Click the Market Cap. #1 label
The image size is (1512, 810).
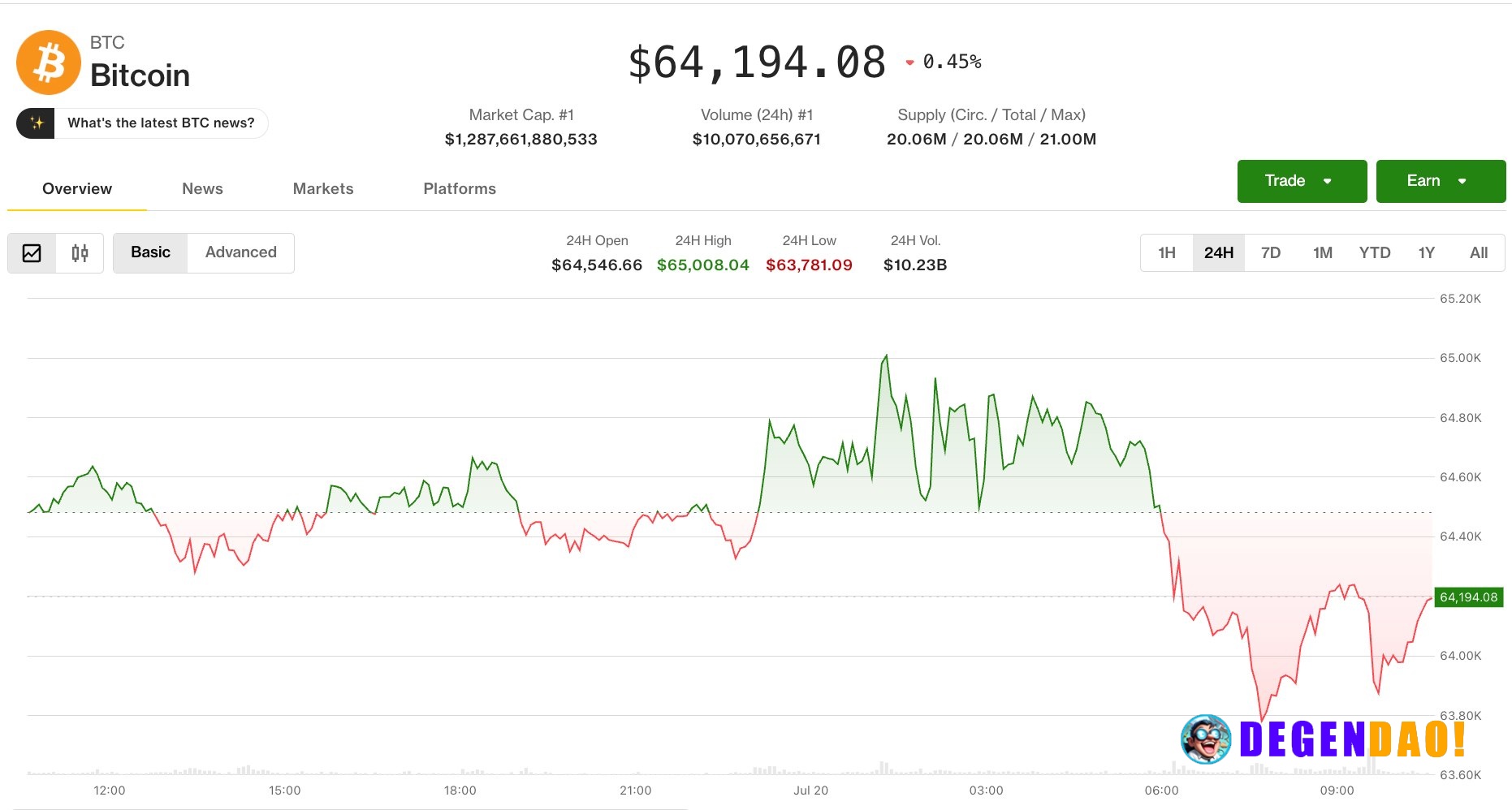click(521, 115)
